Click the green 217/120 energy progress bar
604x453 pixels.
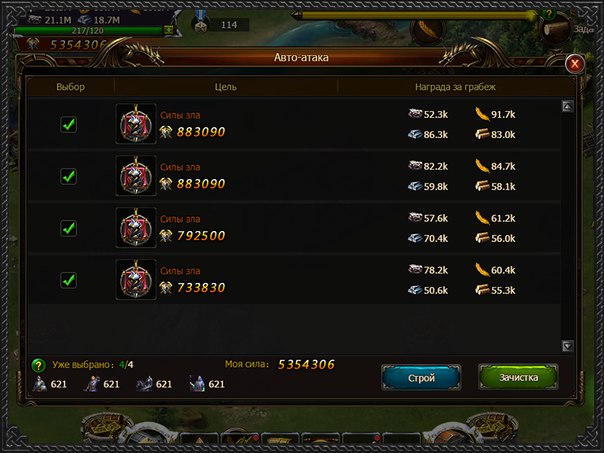(x=88, y=30)
